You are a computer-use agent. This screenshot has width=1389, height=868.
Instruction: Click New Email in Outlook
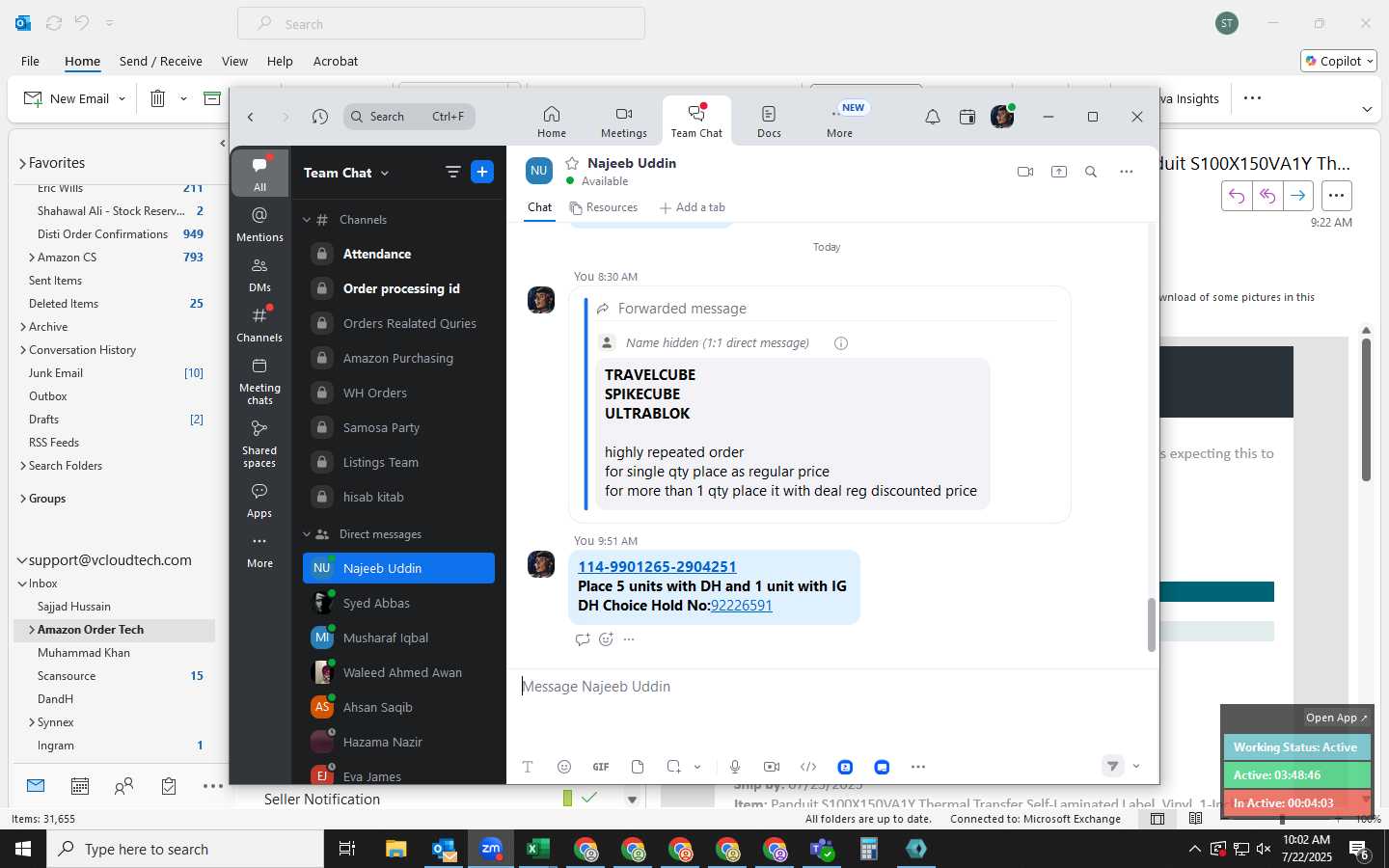tap(67, 98)
